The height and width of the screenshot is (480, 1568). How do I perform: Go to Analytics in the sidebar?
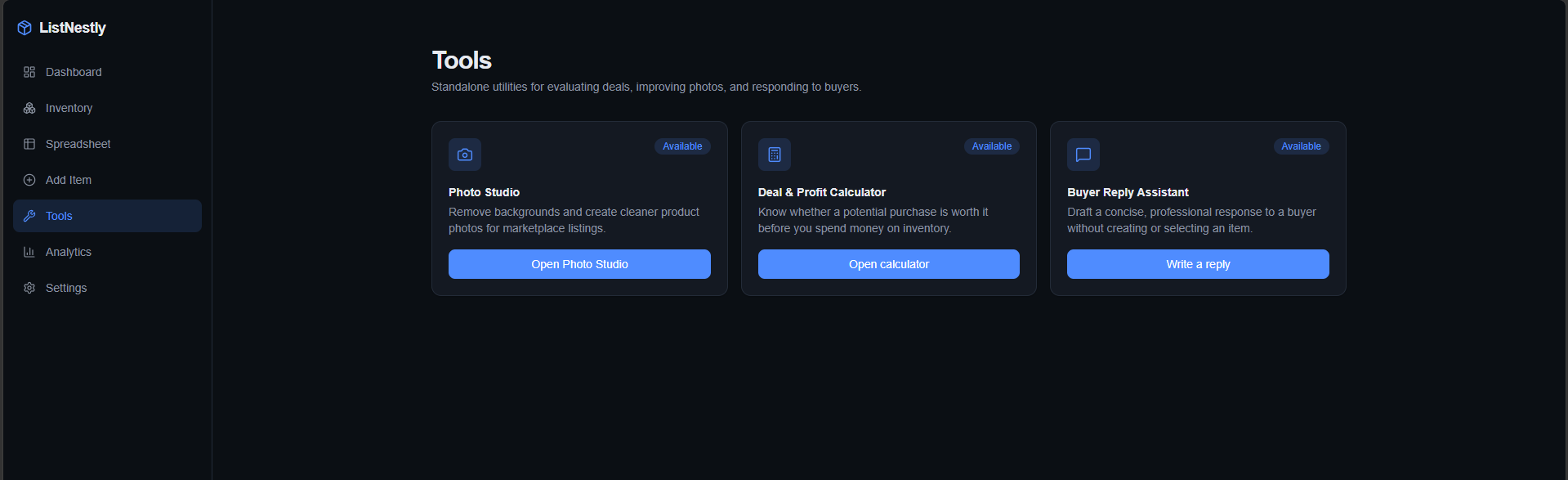click(x=107, y=252)
